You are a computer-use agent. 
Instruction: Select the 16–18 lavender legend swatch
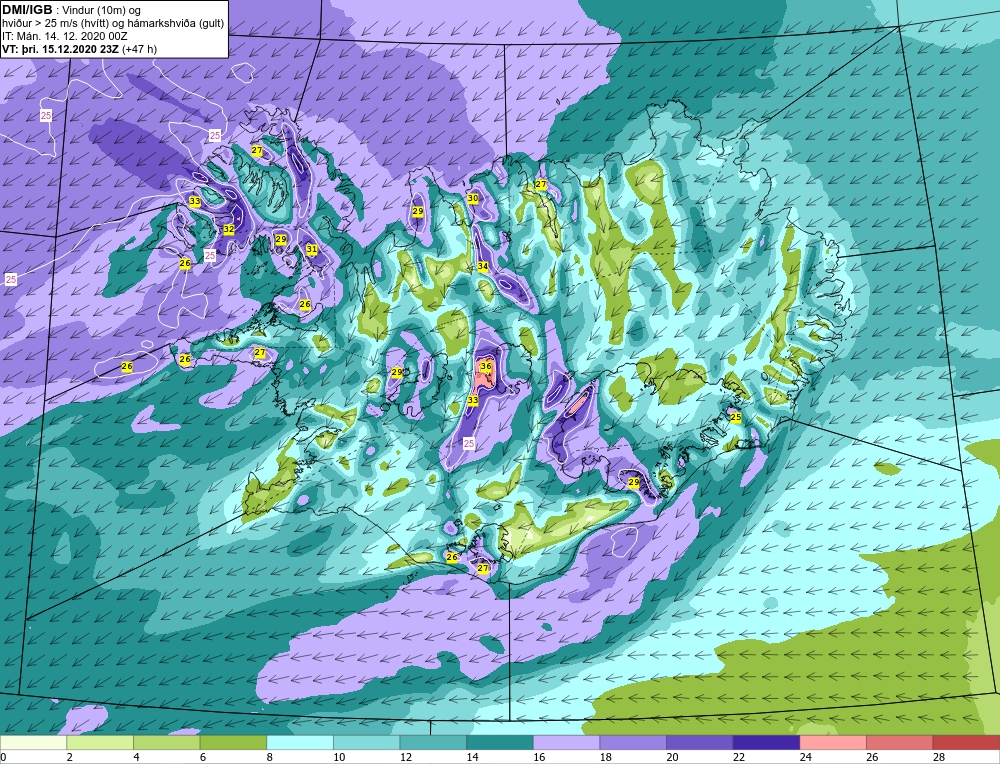[x=566, y=742]
